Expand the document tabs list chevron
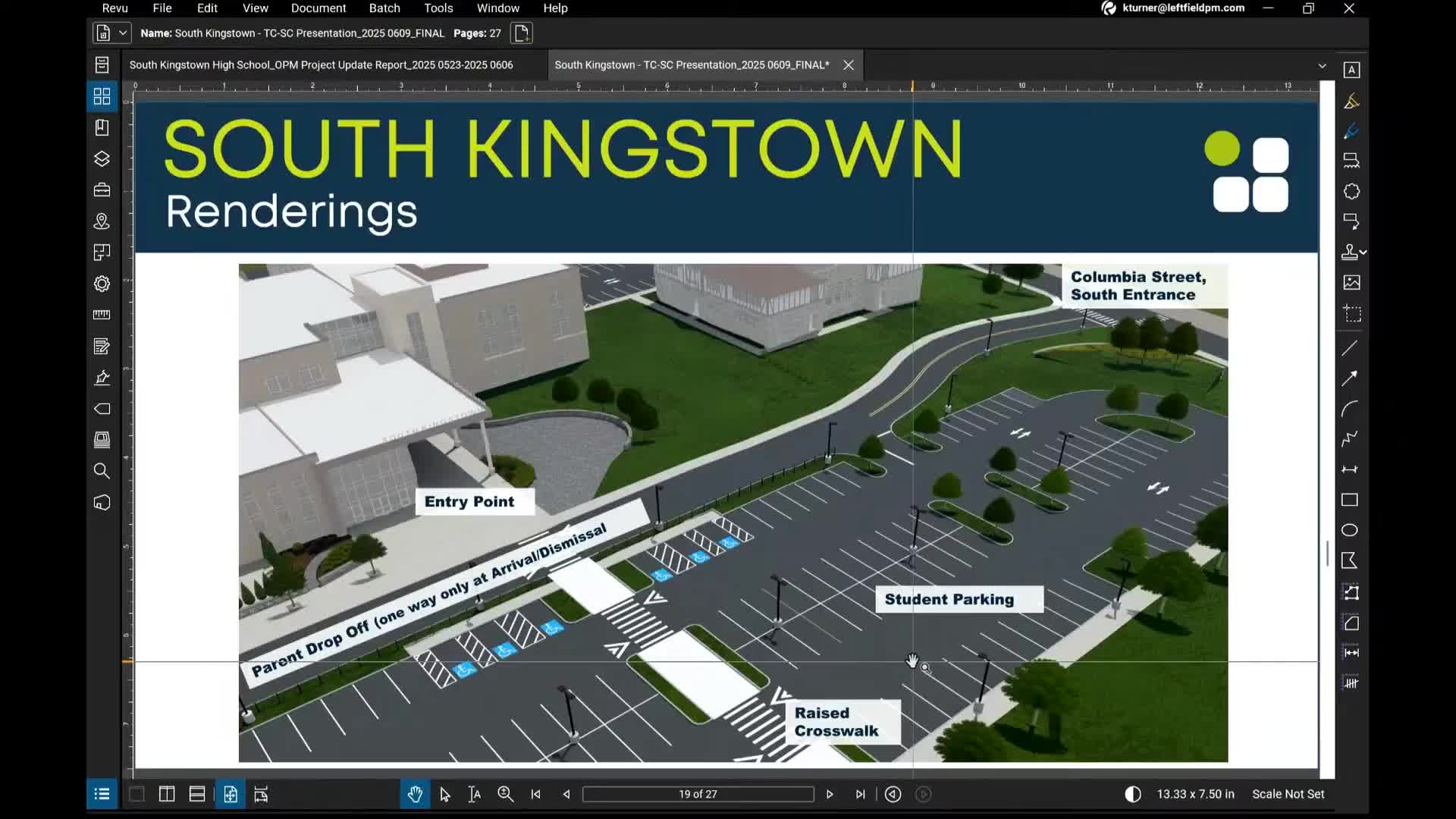 [1322, 66]
